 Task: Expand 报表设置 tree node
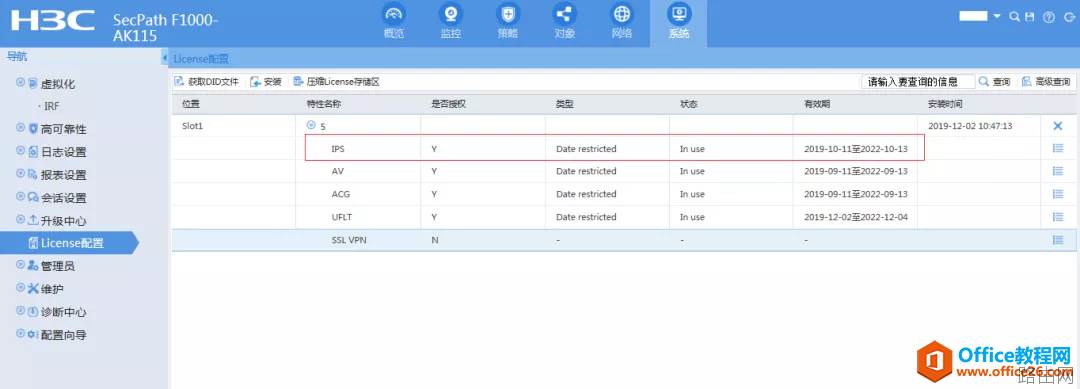[21, 174]
